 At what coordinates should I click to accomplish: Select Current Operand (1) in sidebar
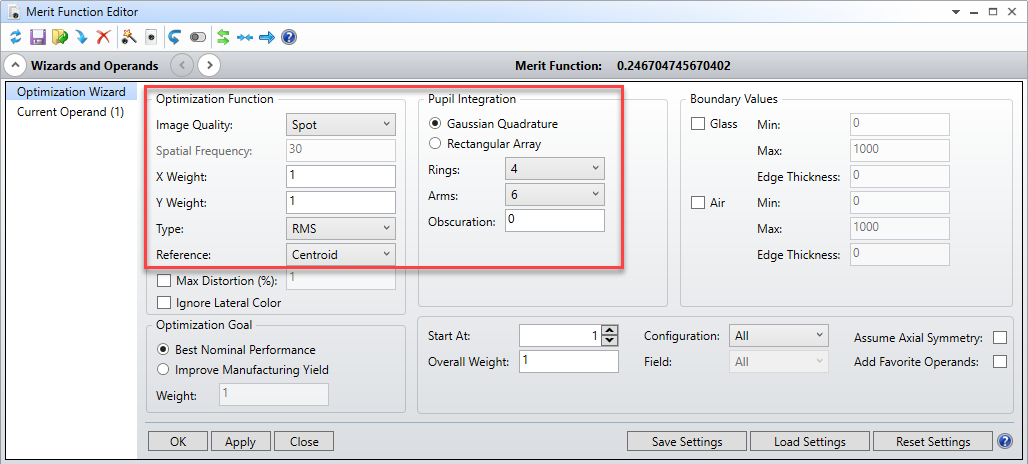[70, 112]
